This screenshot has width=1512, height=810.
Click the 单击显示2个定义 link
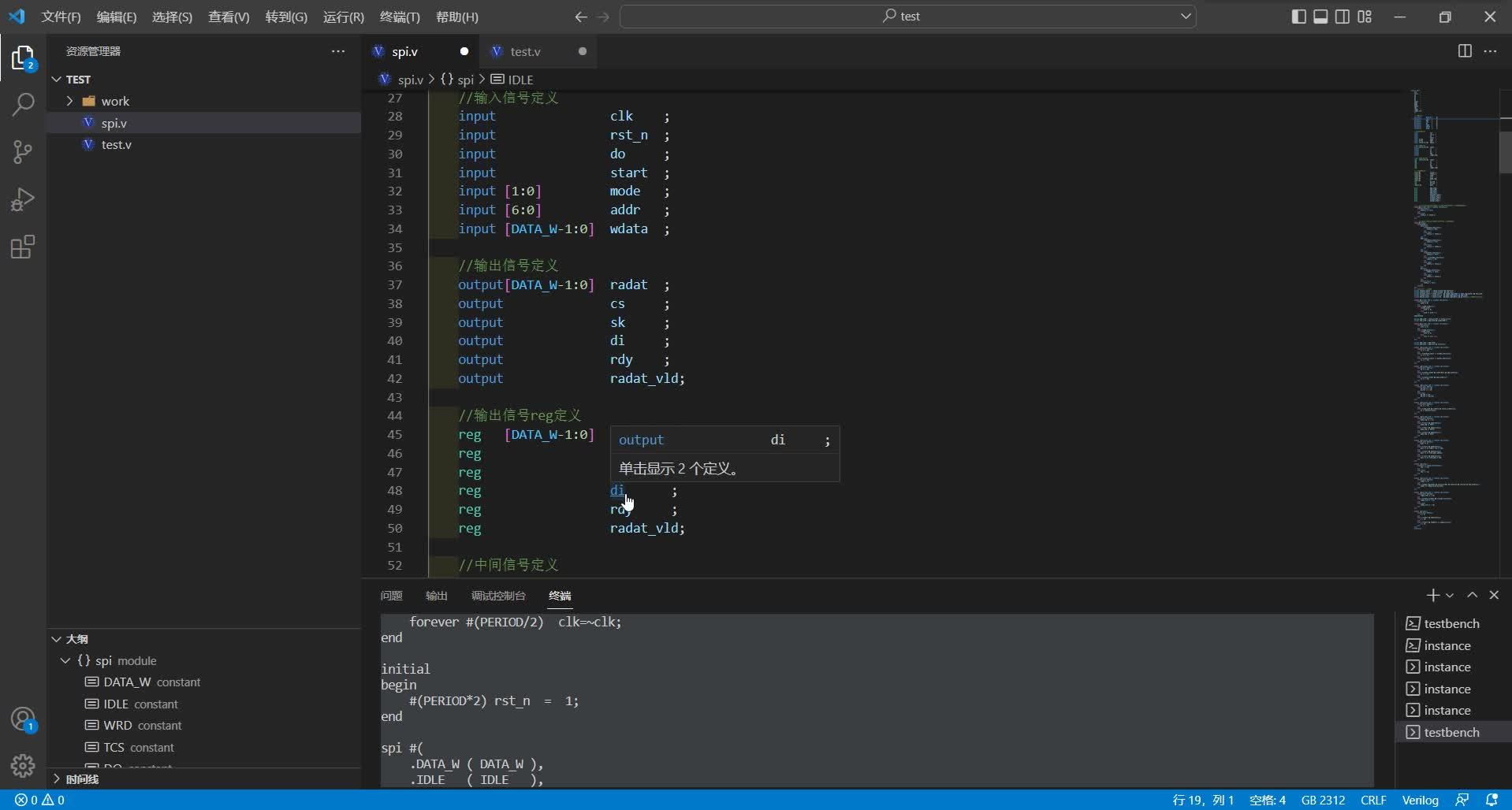[x=679, y=467]
